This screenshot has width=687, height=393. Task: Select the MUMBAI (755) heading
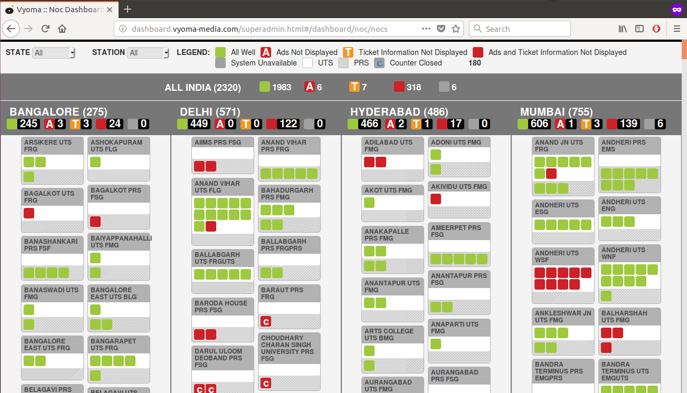(x=556, y=112)
